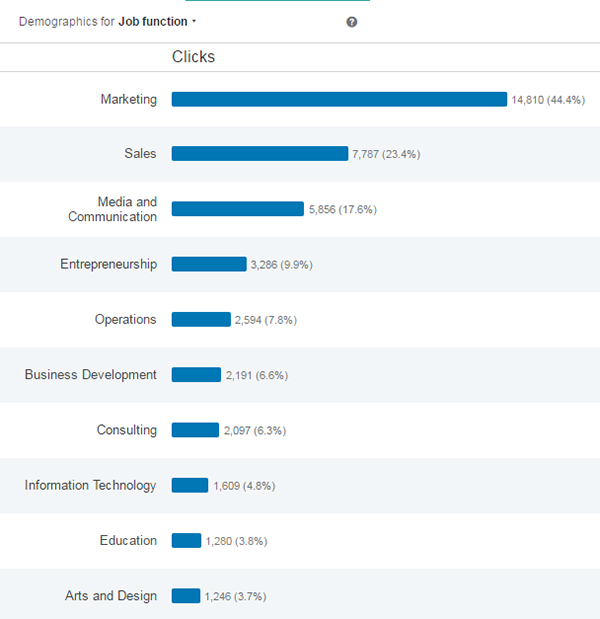Click the Information Technology bar

[190, 485]
